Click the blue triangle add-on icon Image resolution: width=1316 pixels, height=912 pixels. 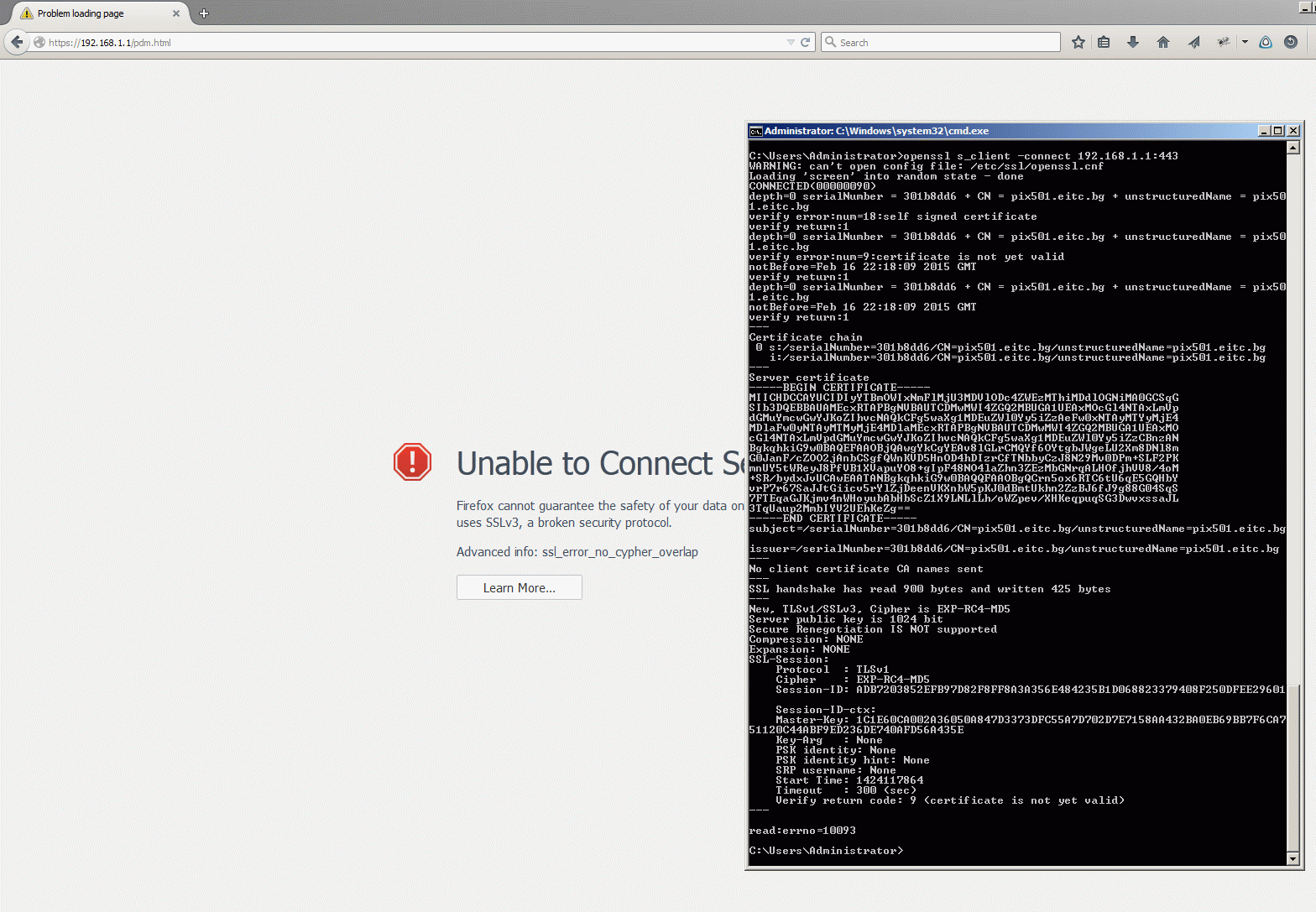1266,42
